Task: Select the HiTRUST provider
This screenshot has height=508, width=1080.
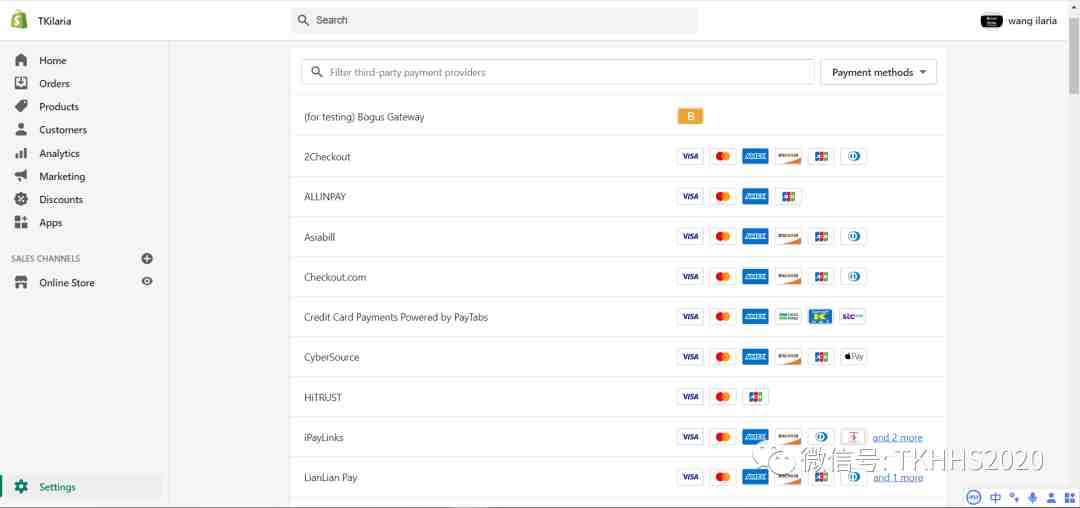Action: coord(323,397)
